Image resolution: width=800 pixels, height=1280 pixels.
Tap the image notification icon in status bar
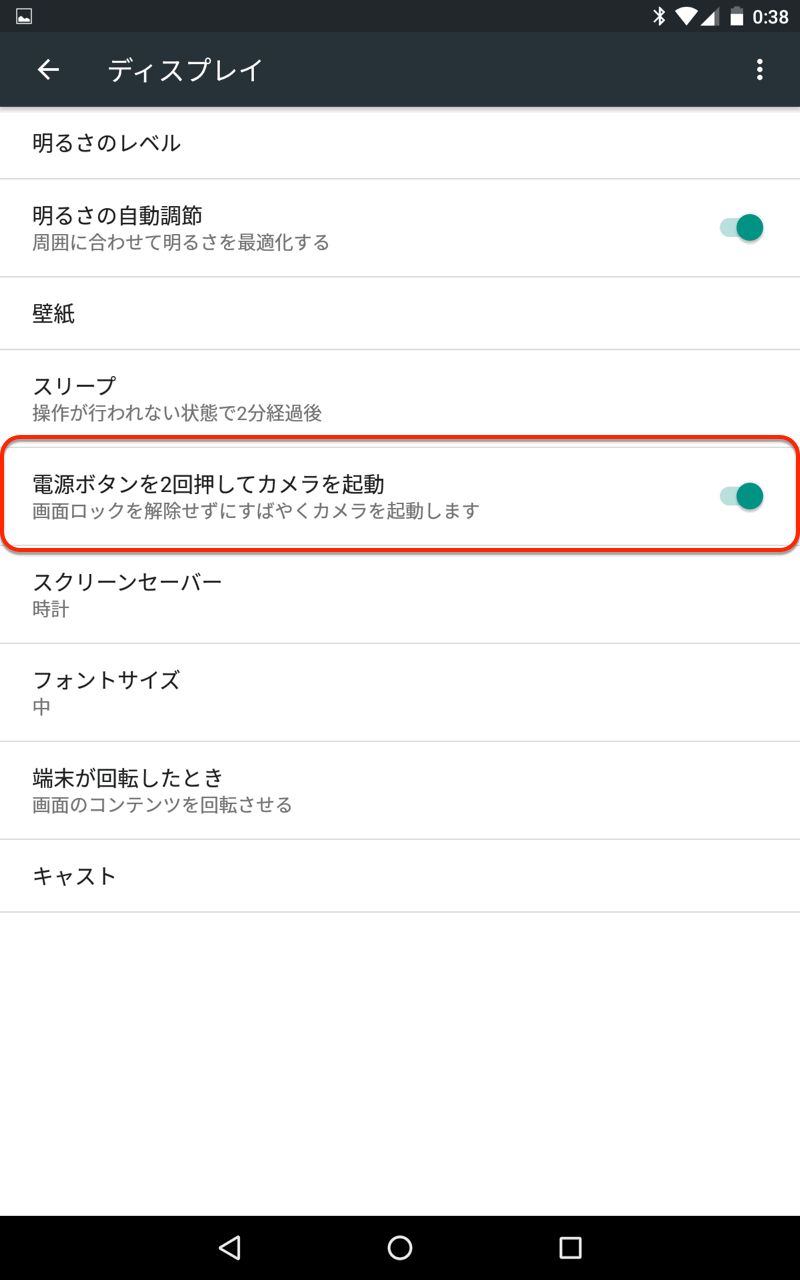tap(24, 16)
